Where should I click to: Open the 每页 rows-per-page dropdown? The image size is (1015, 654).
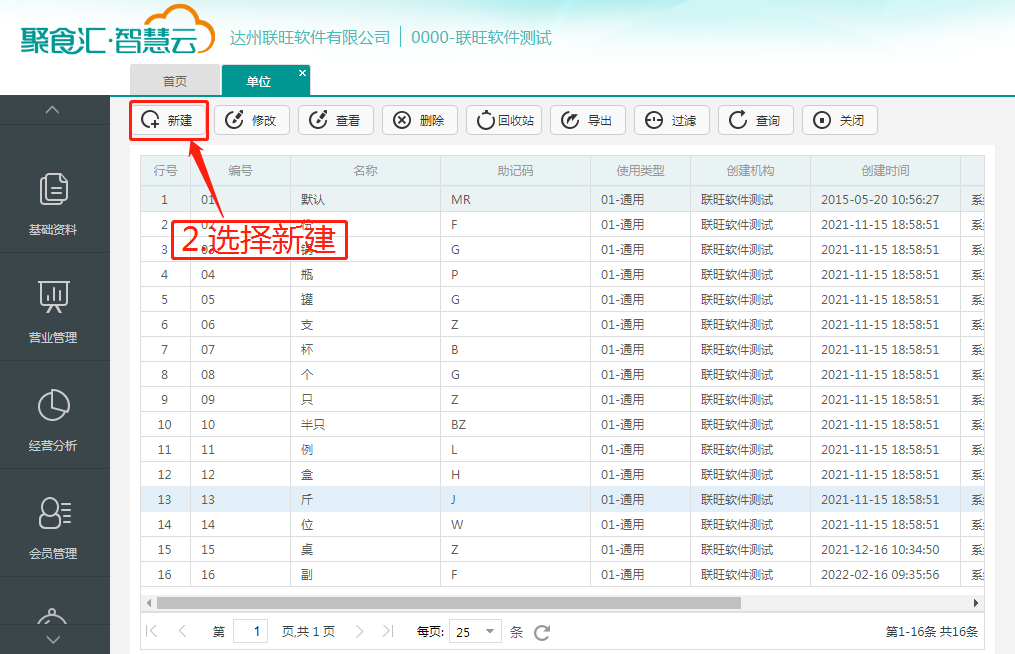tap(476, 631)
